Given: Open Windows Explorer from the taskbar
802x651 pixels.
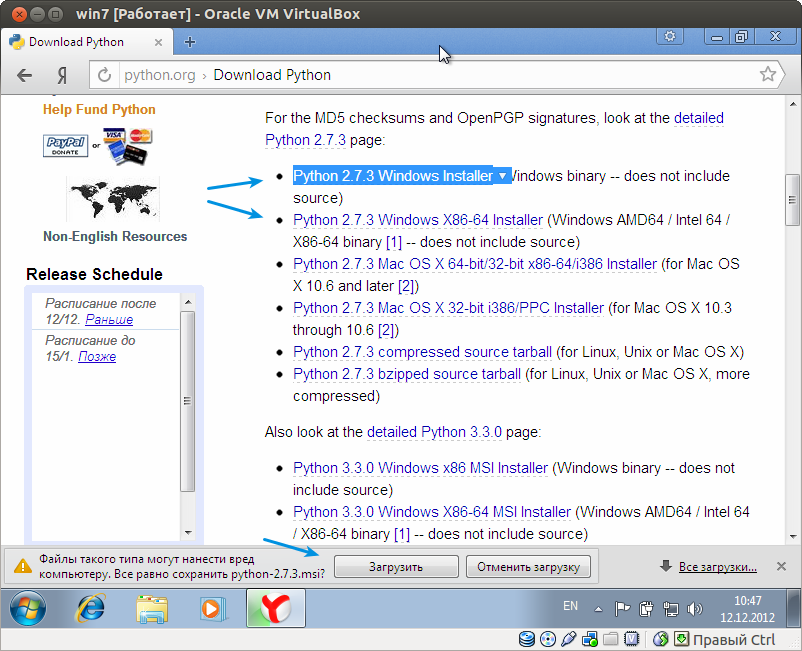Looking at the screenshot, I should tap(152, 609).
